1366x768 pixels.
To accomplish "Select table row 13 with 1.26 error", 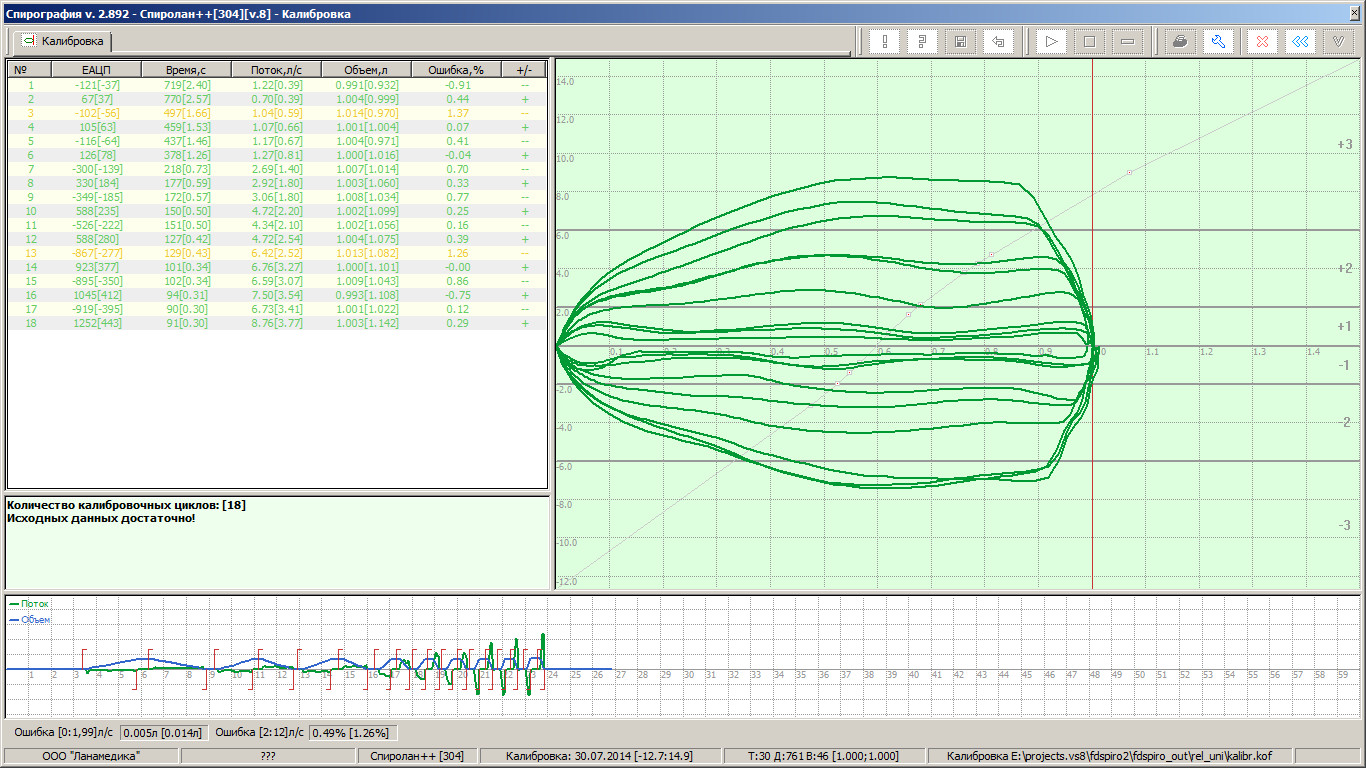I will coord(277,253).
